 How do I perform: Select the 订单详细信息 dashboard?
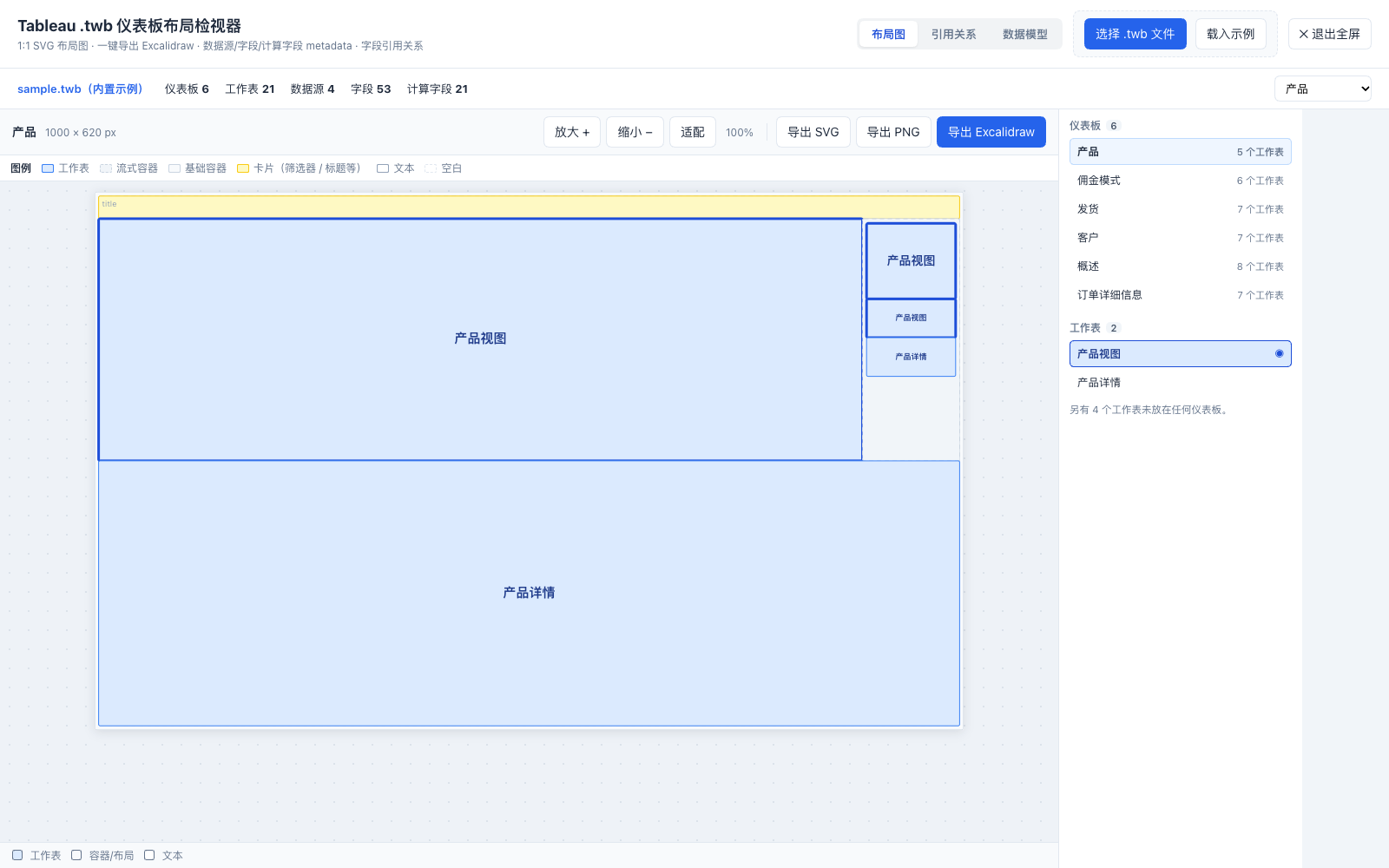pyautogui.click(x=1180, y=295)
